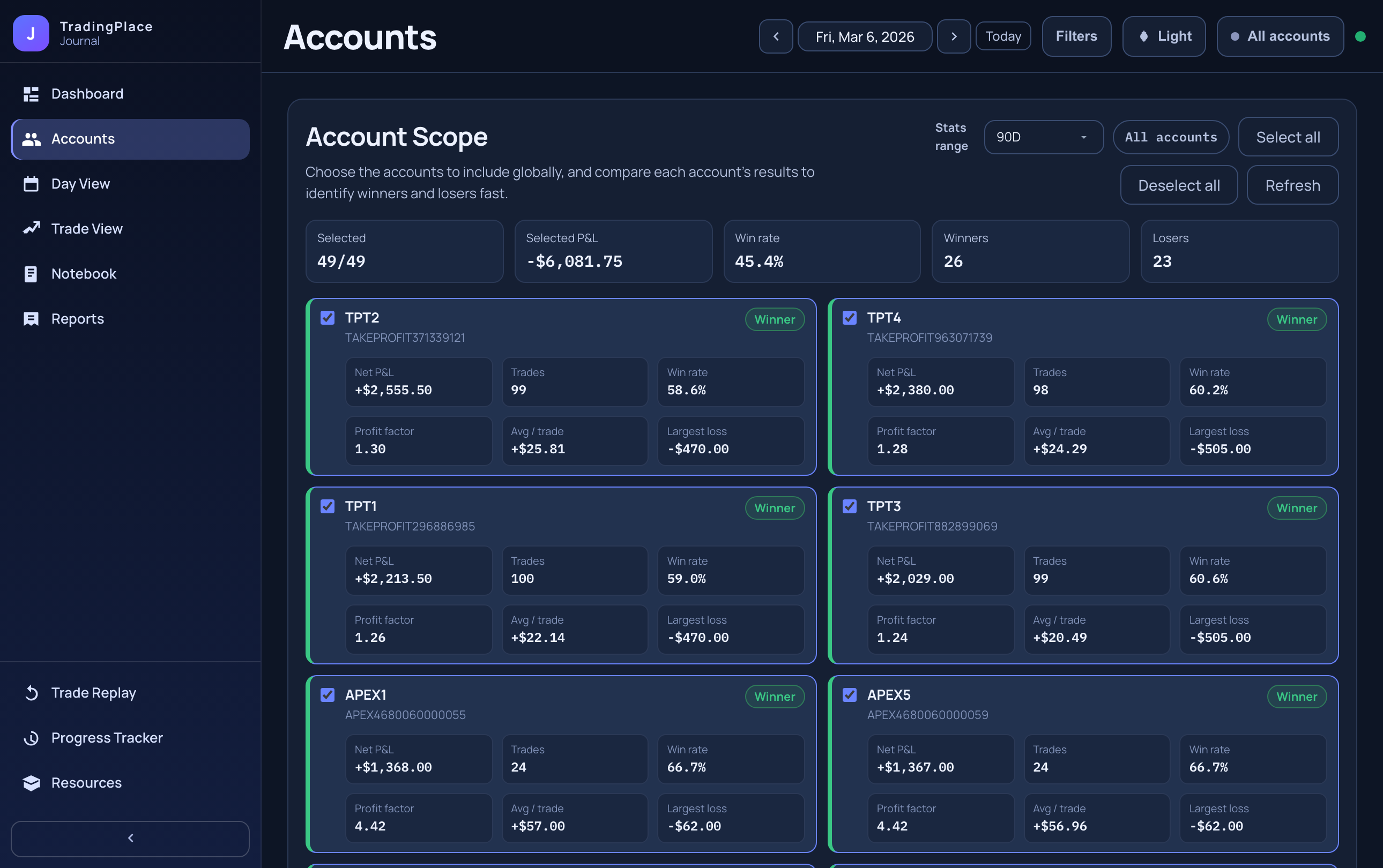Uncheck the TPT2 account checkbox
This screenshot has width=1383, height=868.
(328, 317)
